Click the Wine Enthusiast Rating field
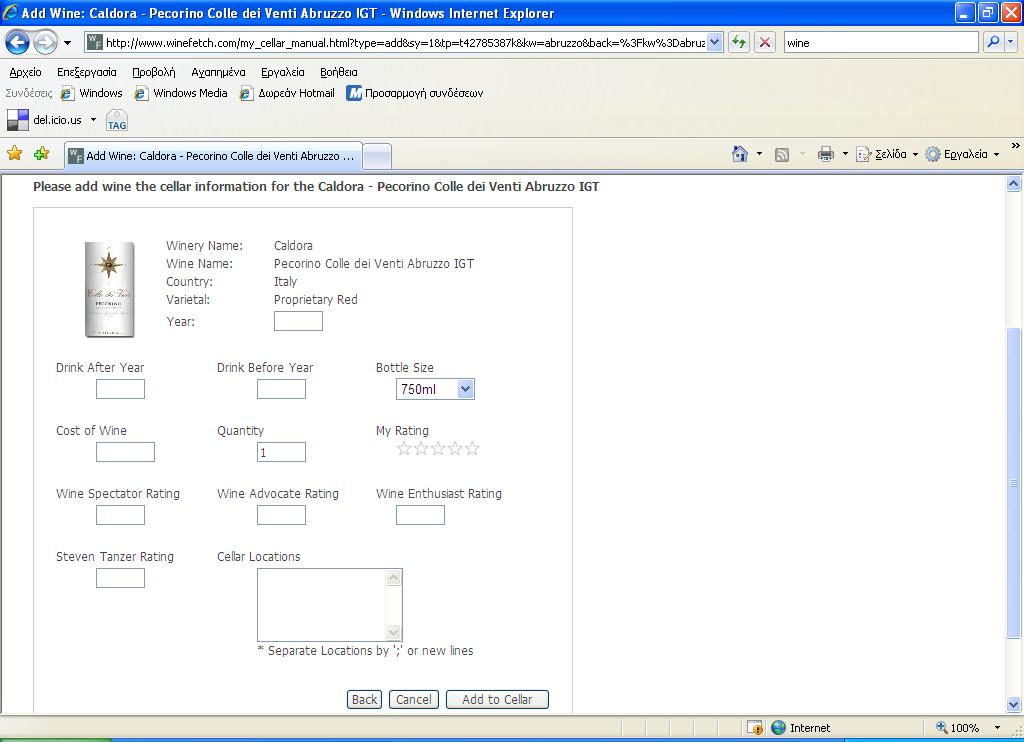This screenshot has width=1024, height=742. tap(420, 515)
